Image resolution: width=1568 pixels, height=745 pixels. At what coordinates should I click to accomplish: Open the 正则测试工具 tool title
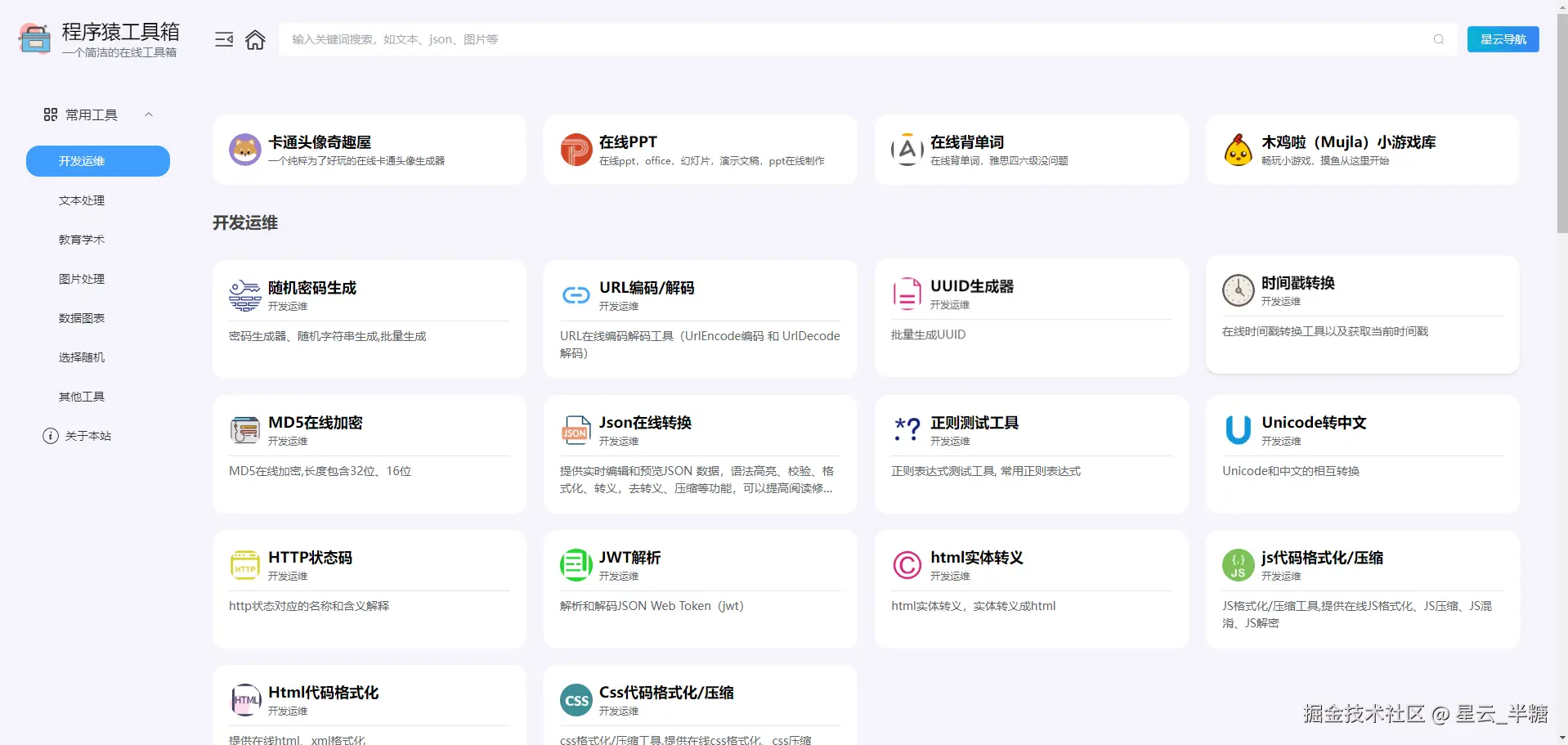pyautogui.click(x=974, y=423)
